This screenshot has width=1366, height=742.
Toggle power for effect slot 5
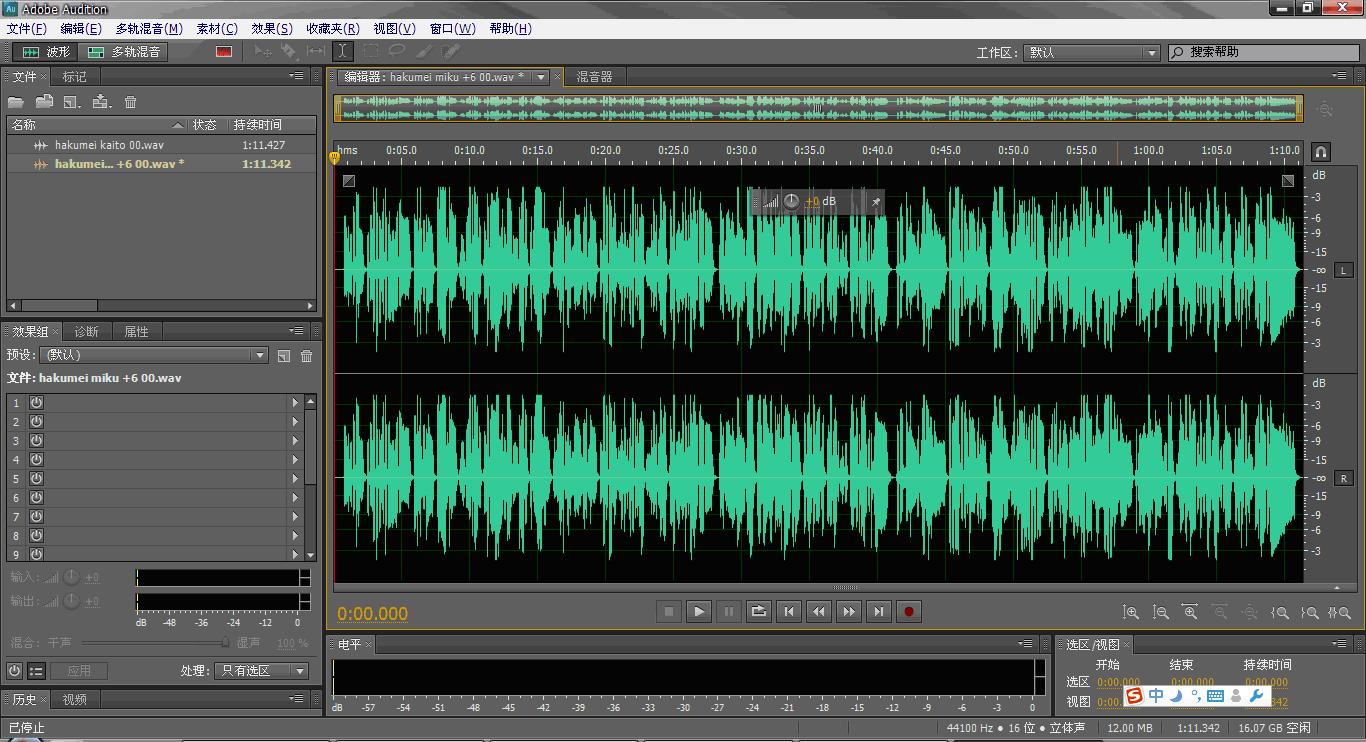tap(36, 478)
